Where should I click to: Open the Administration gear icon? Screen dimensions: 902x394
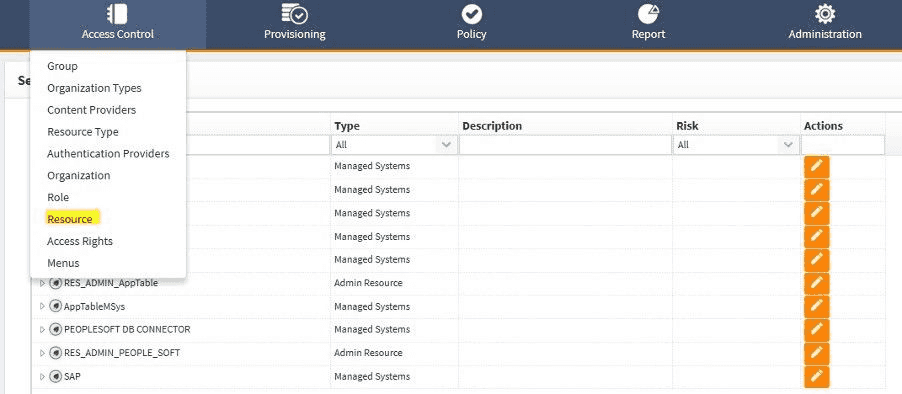825,14
